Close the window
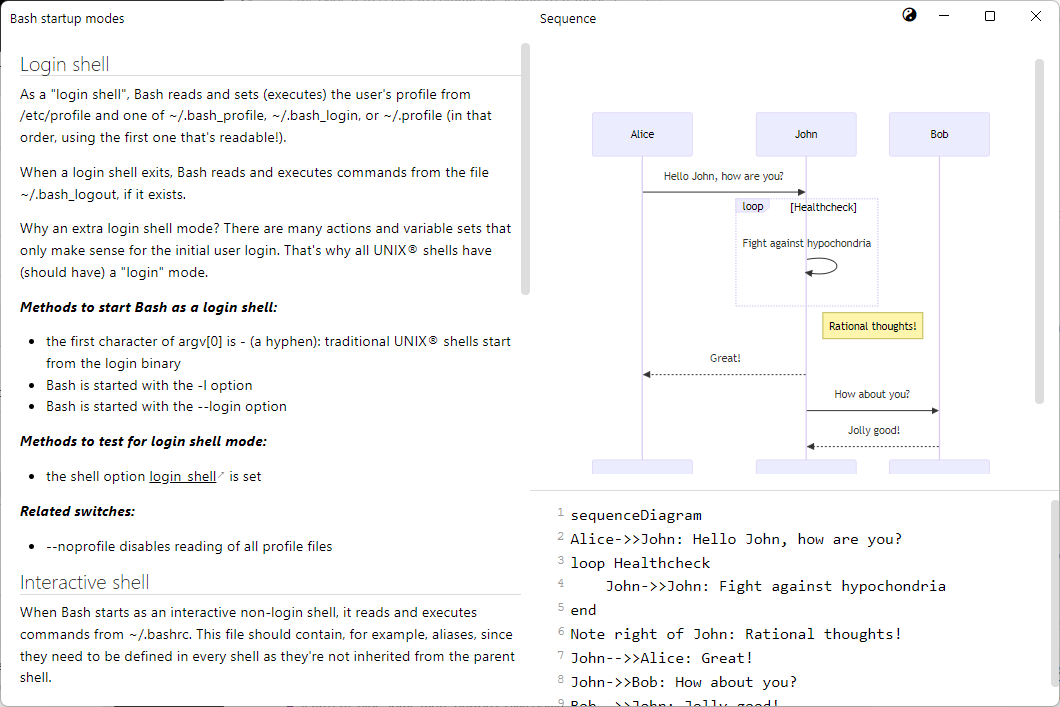This screenshot has width=1060, height=707. (x=1035, y=16)
